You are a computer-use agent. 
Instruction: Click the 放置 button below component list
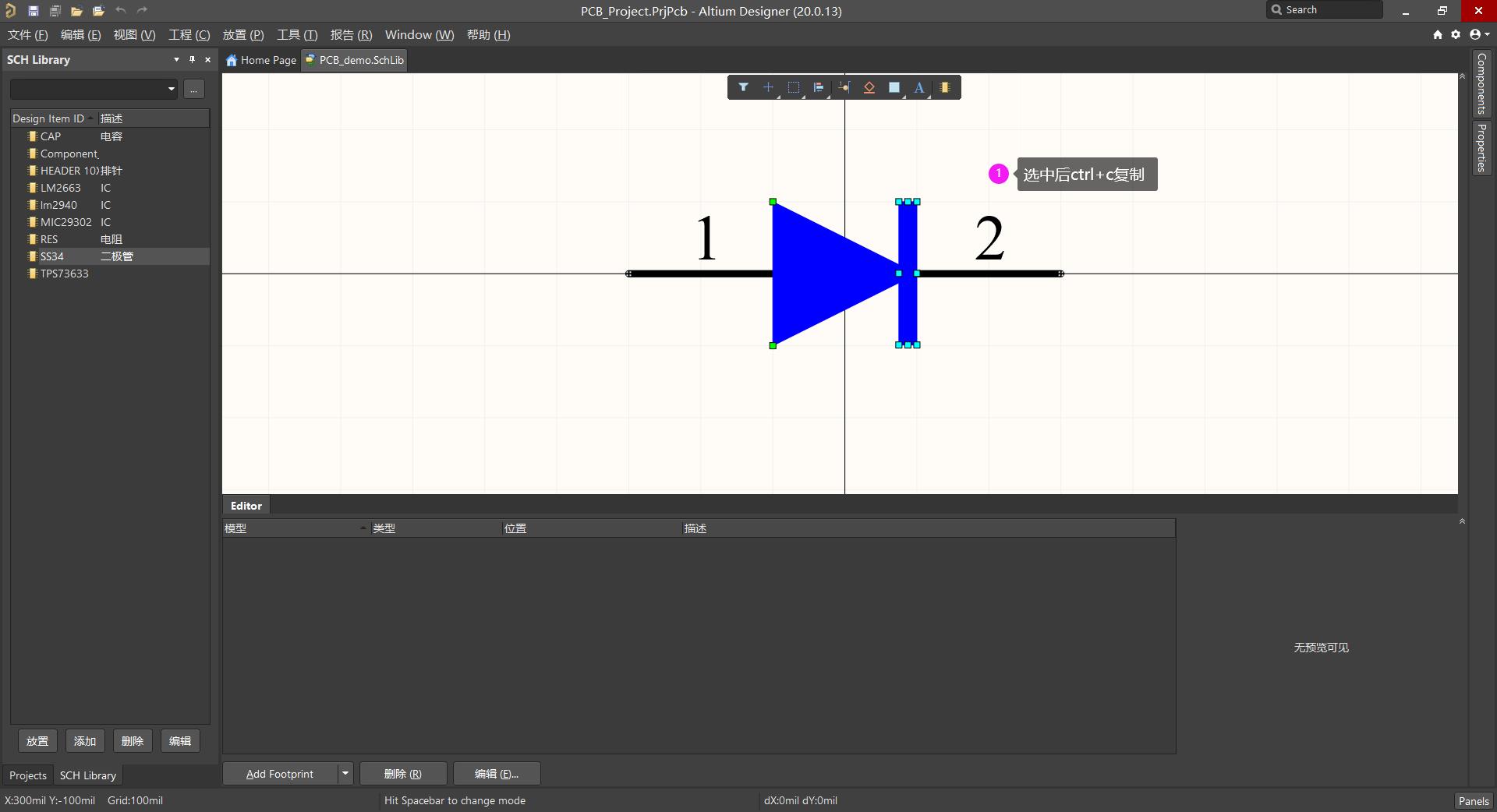pyautogui.click(x=37, y=741)
